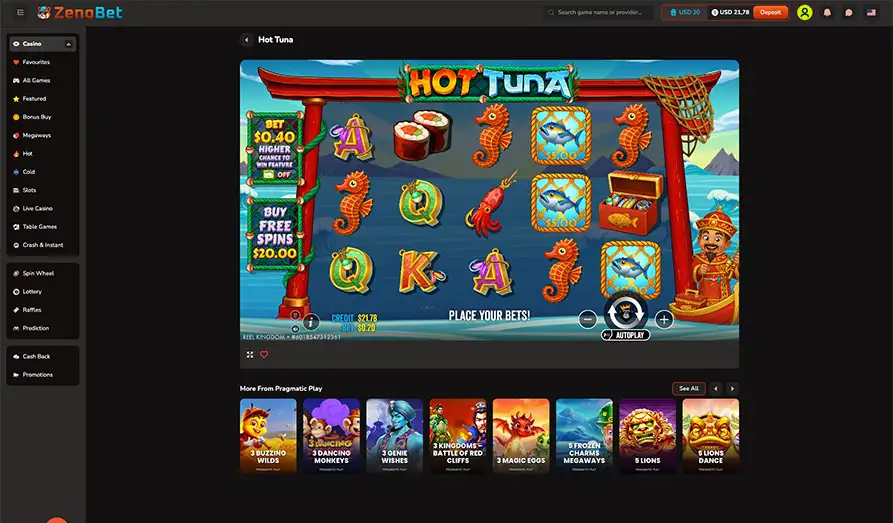Increase bet with plus button
Screen dimensions: 893x523
pyautogui.click(x=663, y=319)
